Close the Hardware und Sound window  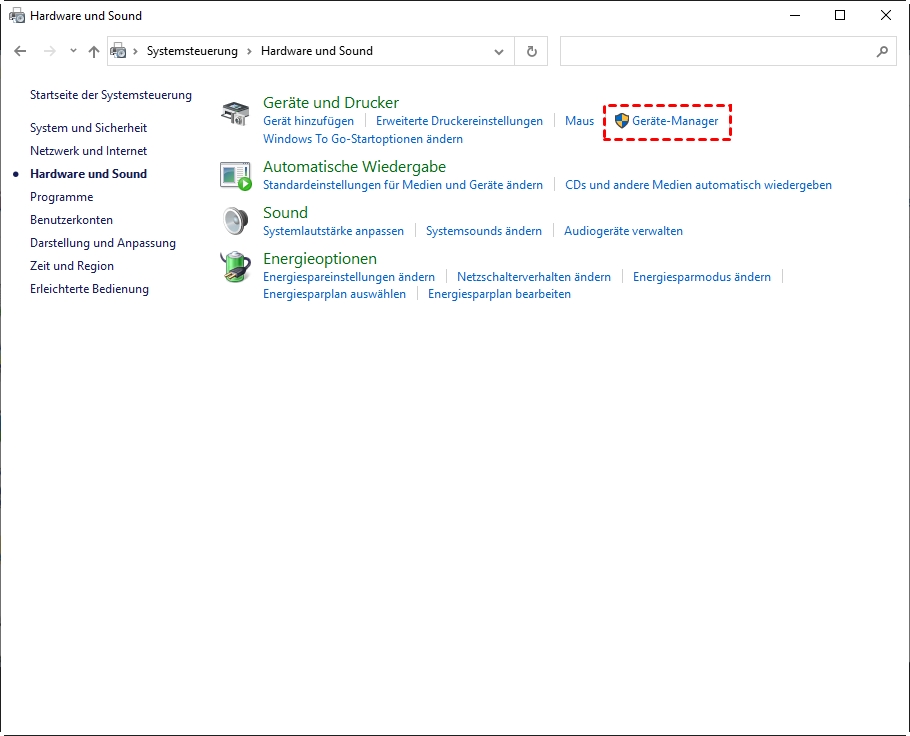click(886, 16)
